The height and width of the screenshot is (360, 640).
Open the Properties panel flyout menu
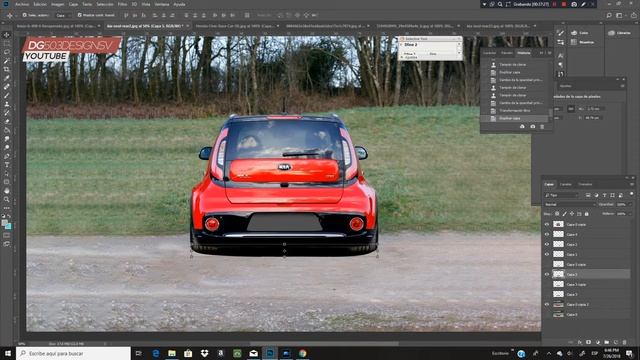622,86
